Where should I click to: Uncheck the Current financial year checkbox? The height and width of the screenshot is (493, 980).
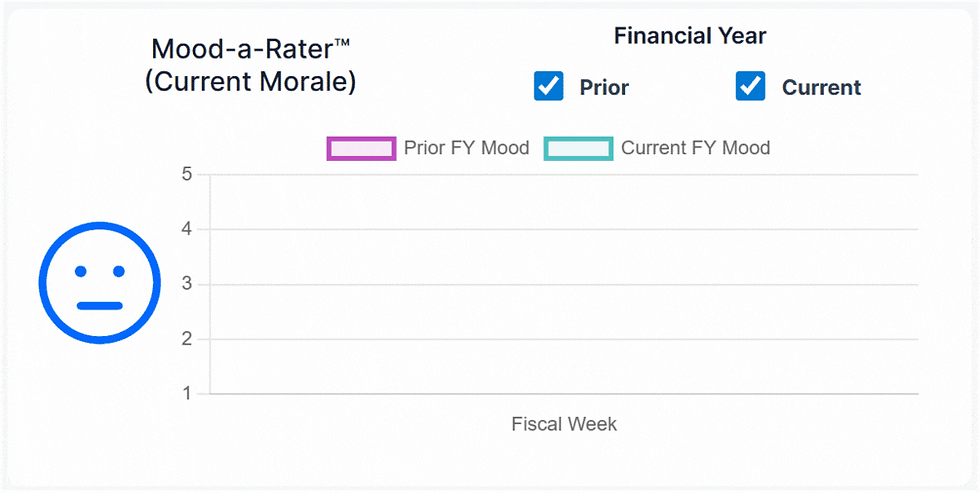750,87
